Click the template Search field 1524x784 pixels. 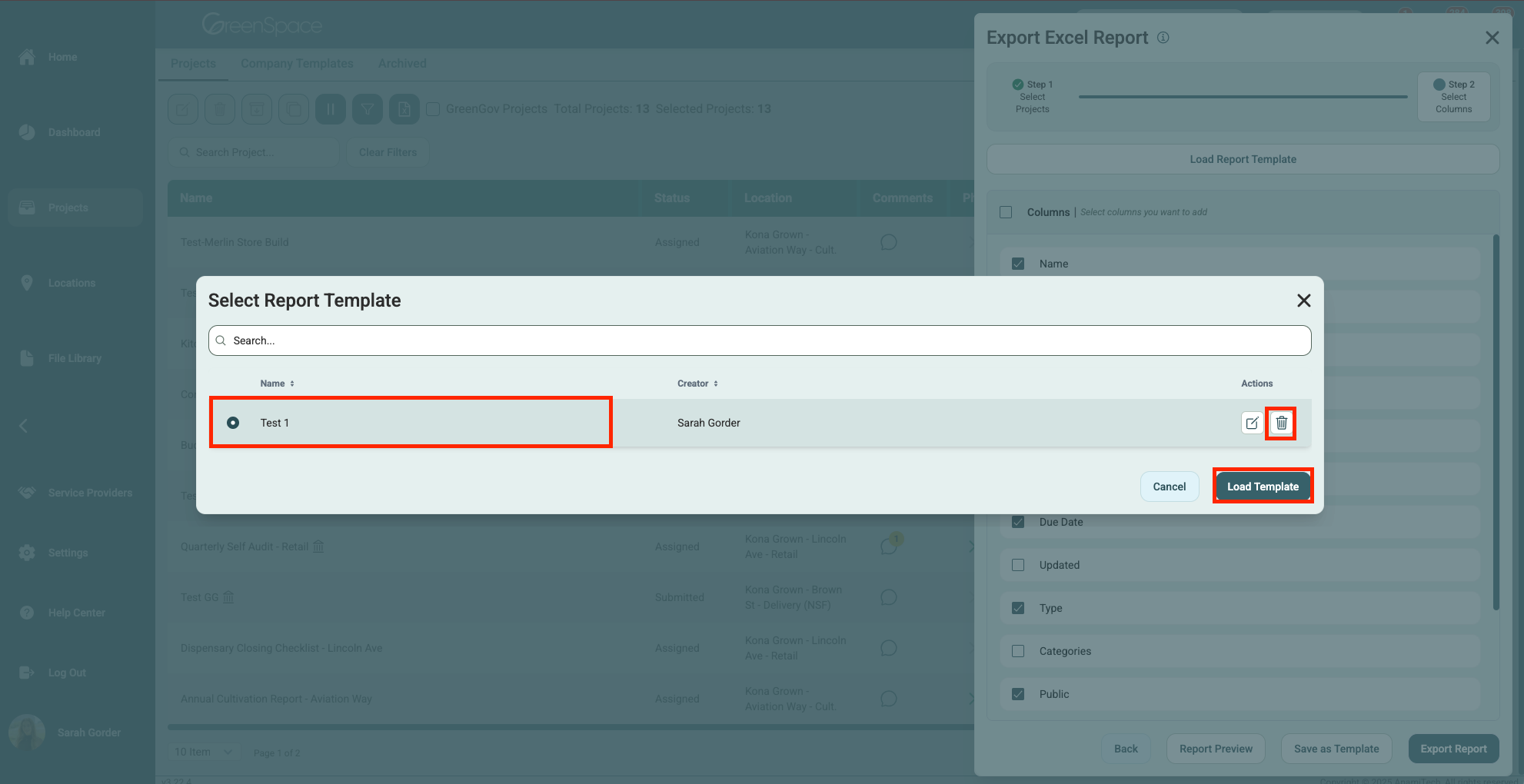pyautogui.click(x=760, y=341)
